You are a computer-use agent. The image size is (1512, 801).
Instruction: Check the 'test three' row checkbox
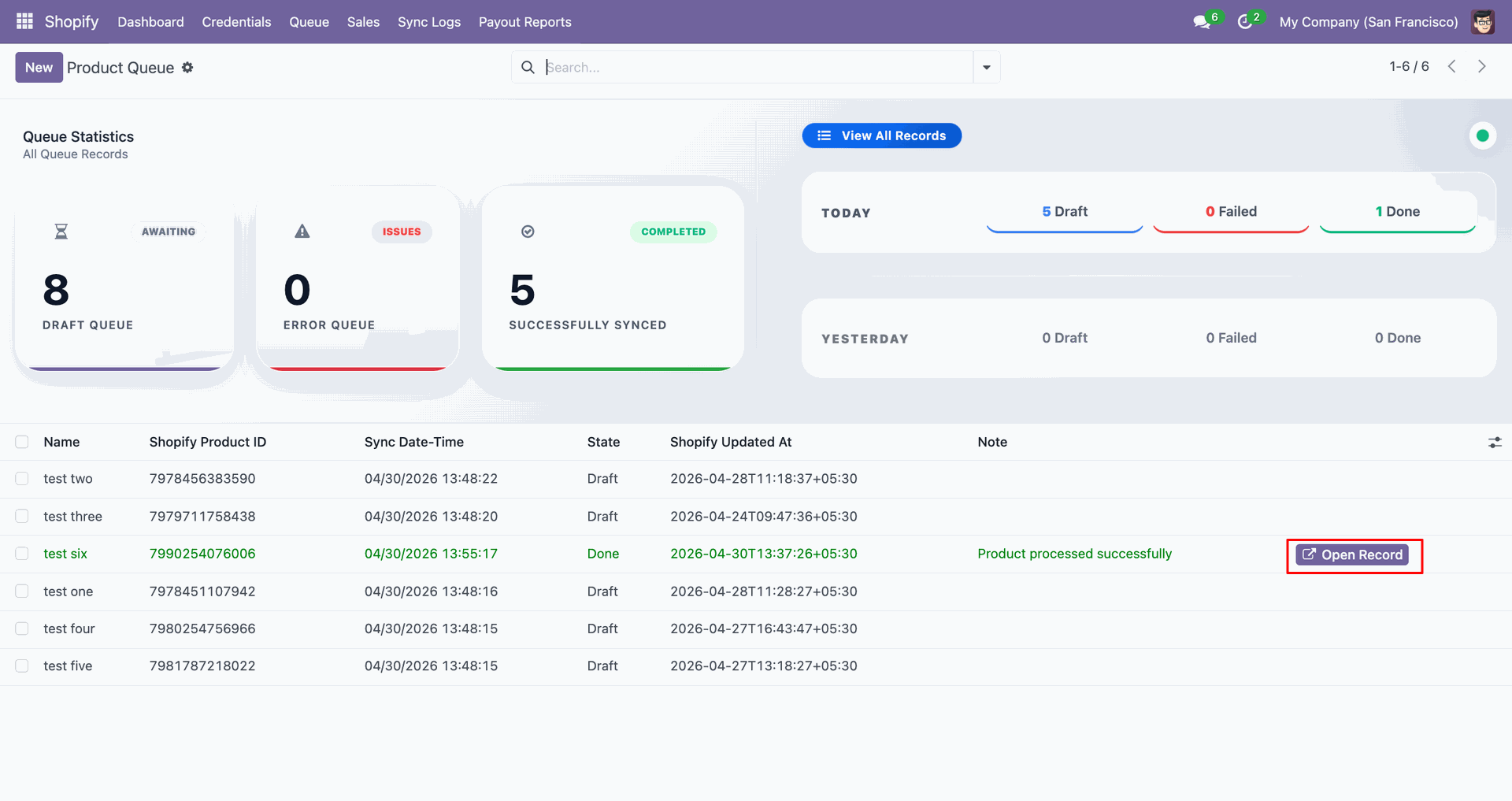click(x=22, y=517)
